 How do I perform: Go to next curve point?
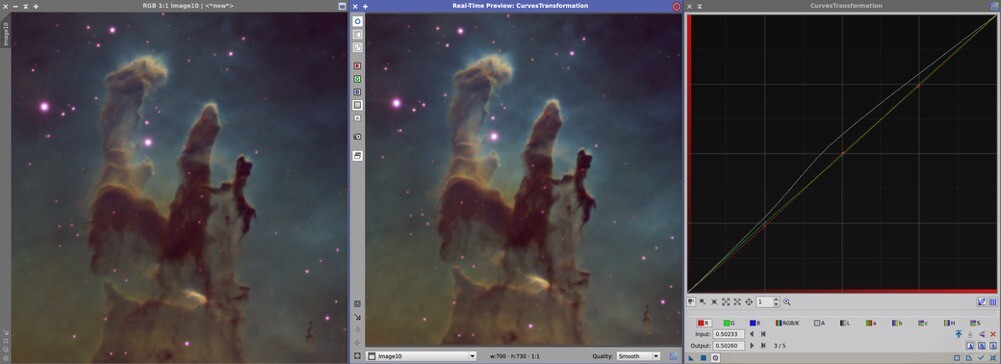[751, 345]
